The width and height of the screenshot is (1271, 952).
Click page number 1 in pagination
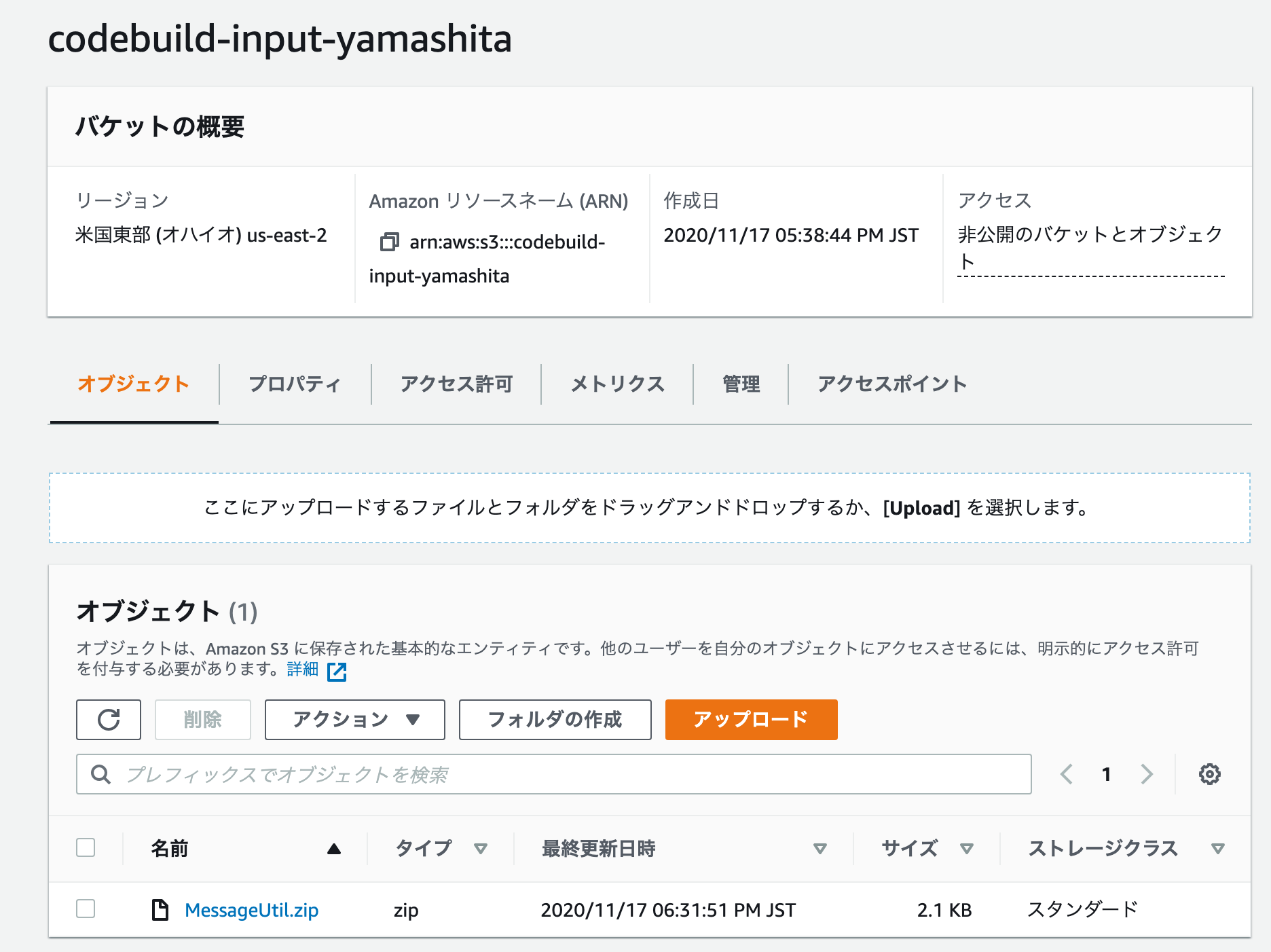click(x=1107, y=774)
